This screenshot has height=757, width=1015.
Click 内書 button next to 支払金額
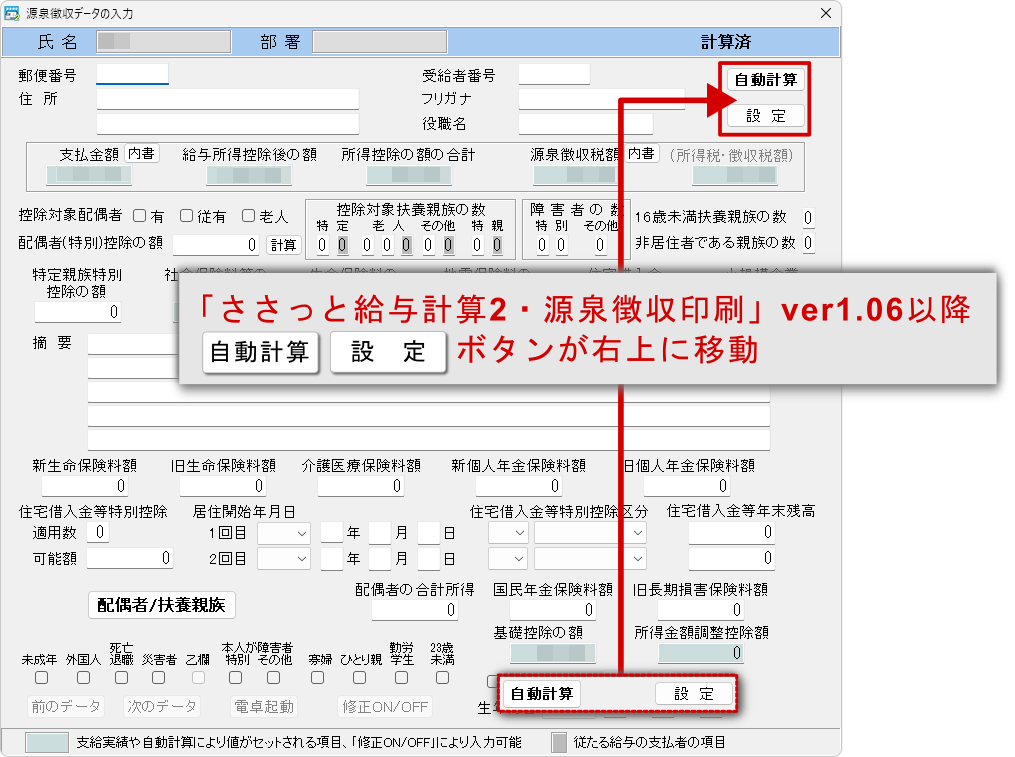pos(141,153)
